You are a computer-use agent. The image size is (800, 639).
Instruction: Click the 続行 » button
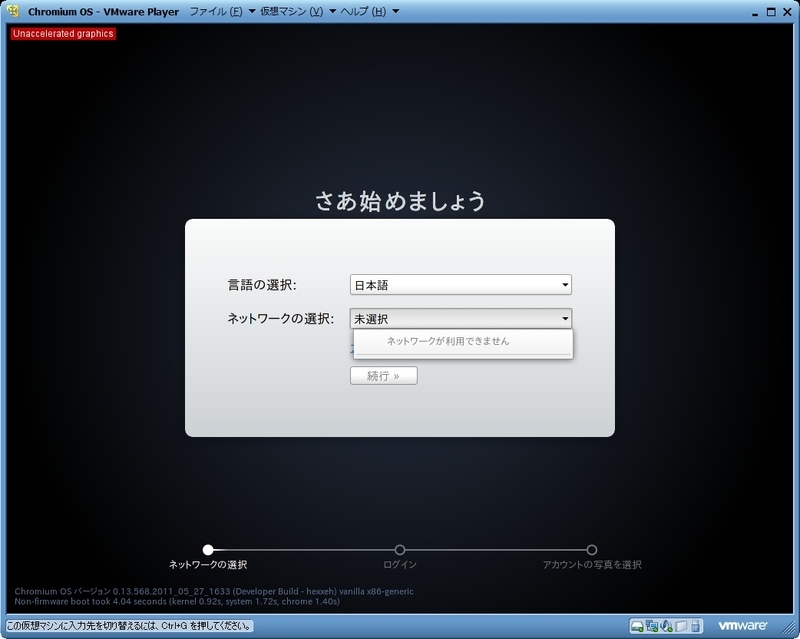pyautogui.click(x=384, y=376)
